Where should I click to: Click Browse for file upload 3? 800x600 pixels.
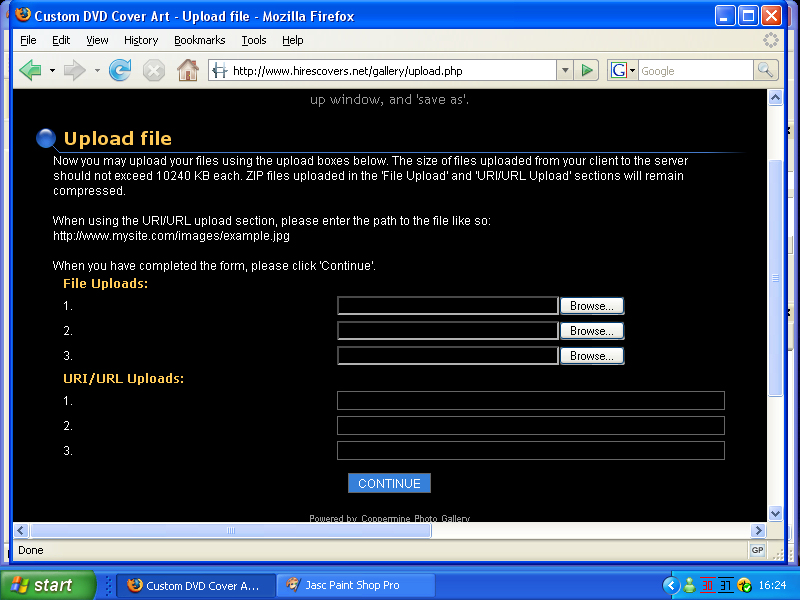click(x=591, y=356)
